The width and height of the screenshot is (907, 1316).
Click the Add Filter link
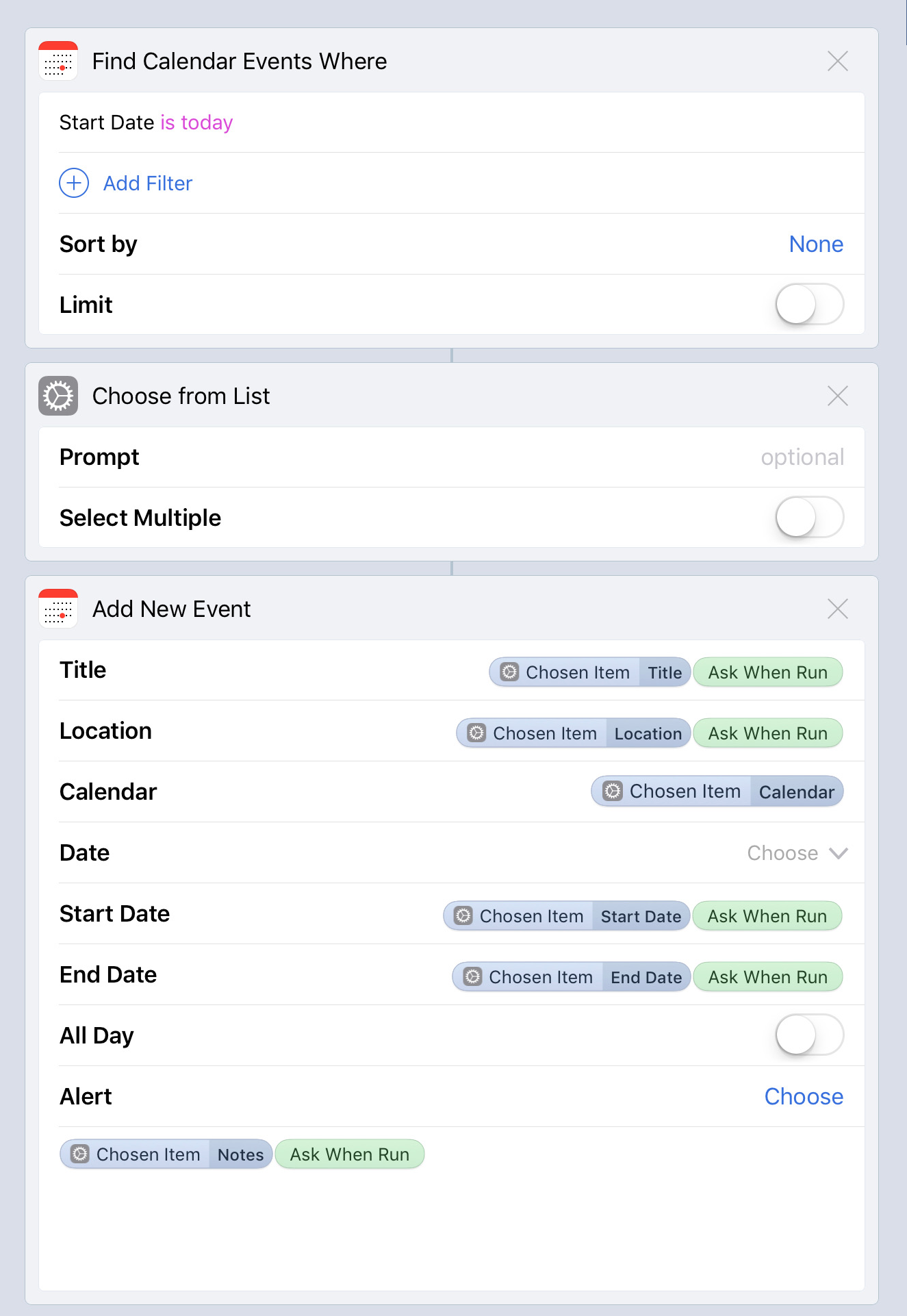(148, 184)
